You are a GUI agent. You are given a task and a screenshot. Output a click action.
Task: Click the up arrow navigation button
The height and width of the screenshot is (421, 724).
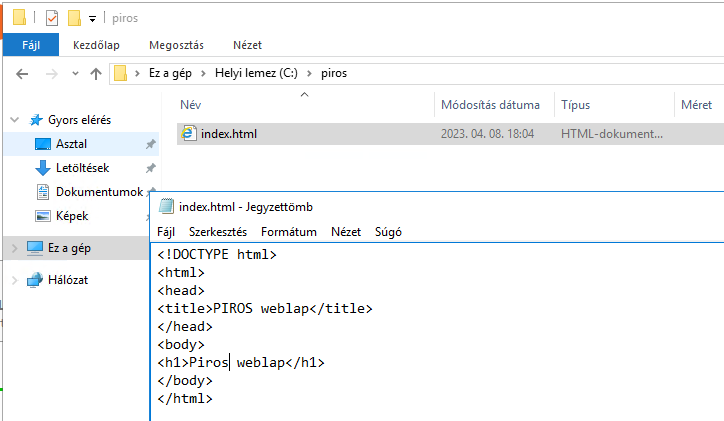pos(96,73)
